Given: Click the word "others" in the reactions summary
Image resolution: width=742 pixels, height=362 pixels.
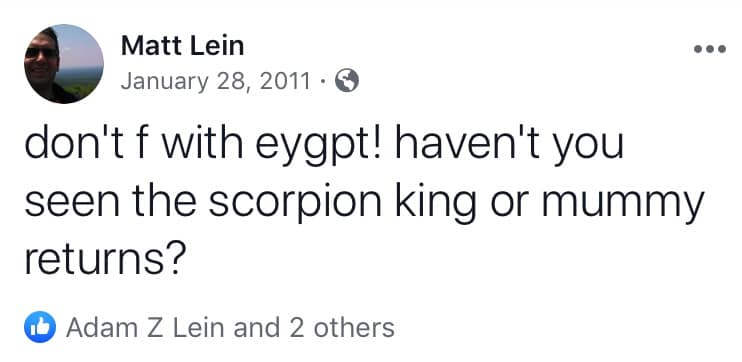Looking at the screenshot, I should tap(354, 327).
